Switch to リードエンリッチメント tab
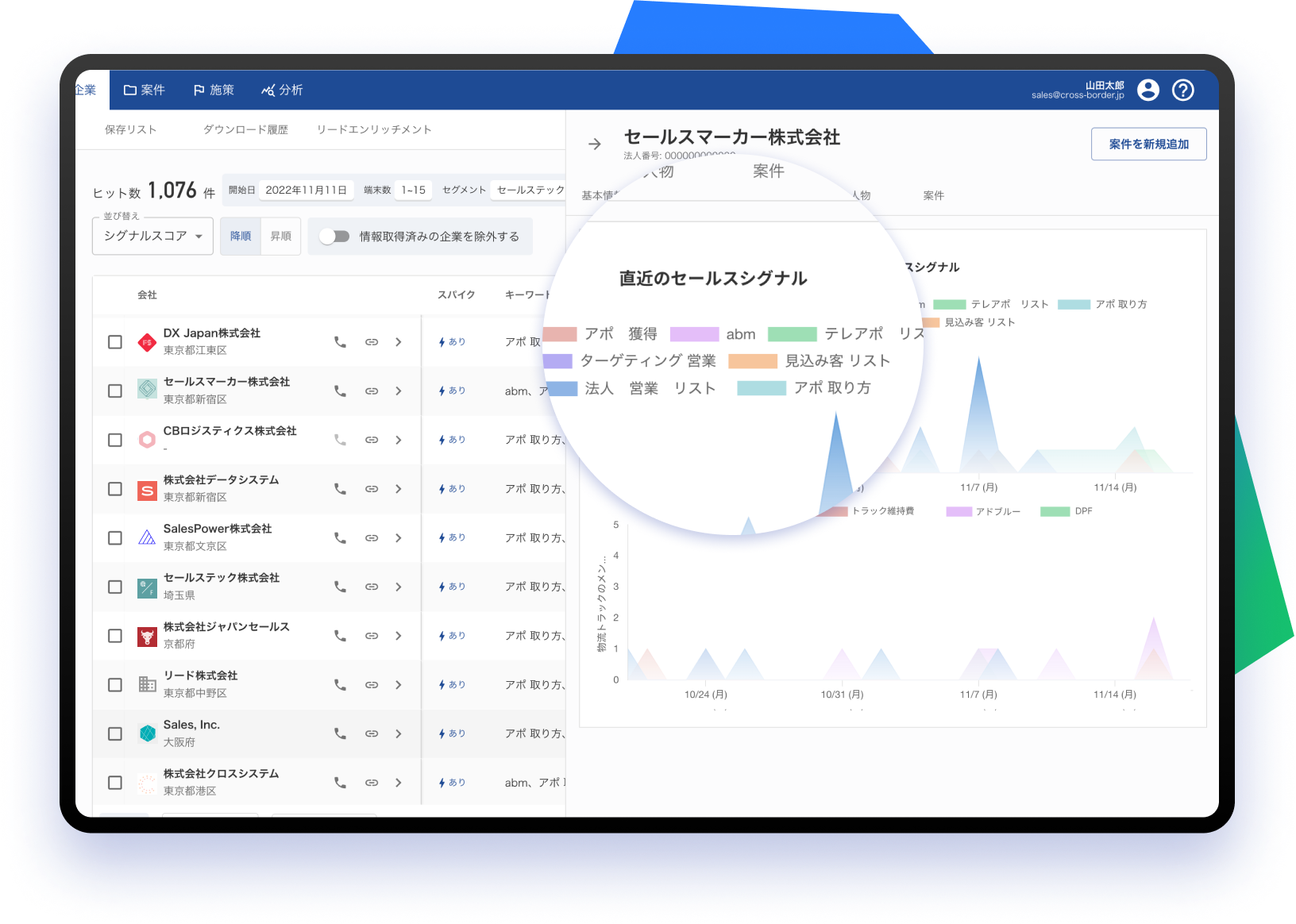Image resolution: width=1296 pixels, height=924 pixels. 374,129
